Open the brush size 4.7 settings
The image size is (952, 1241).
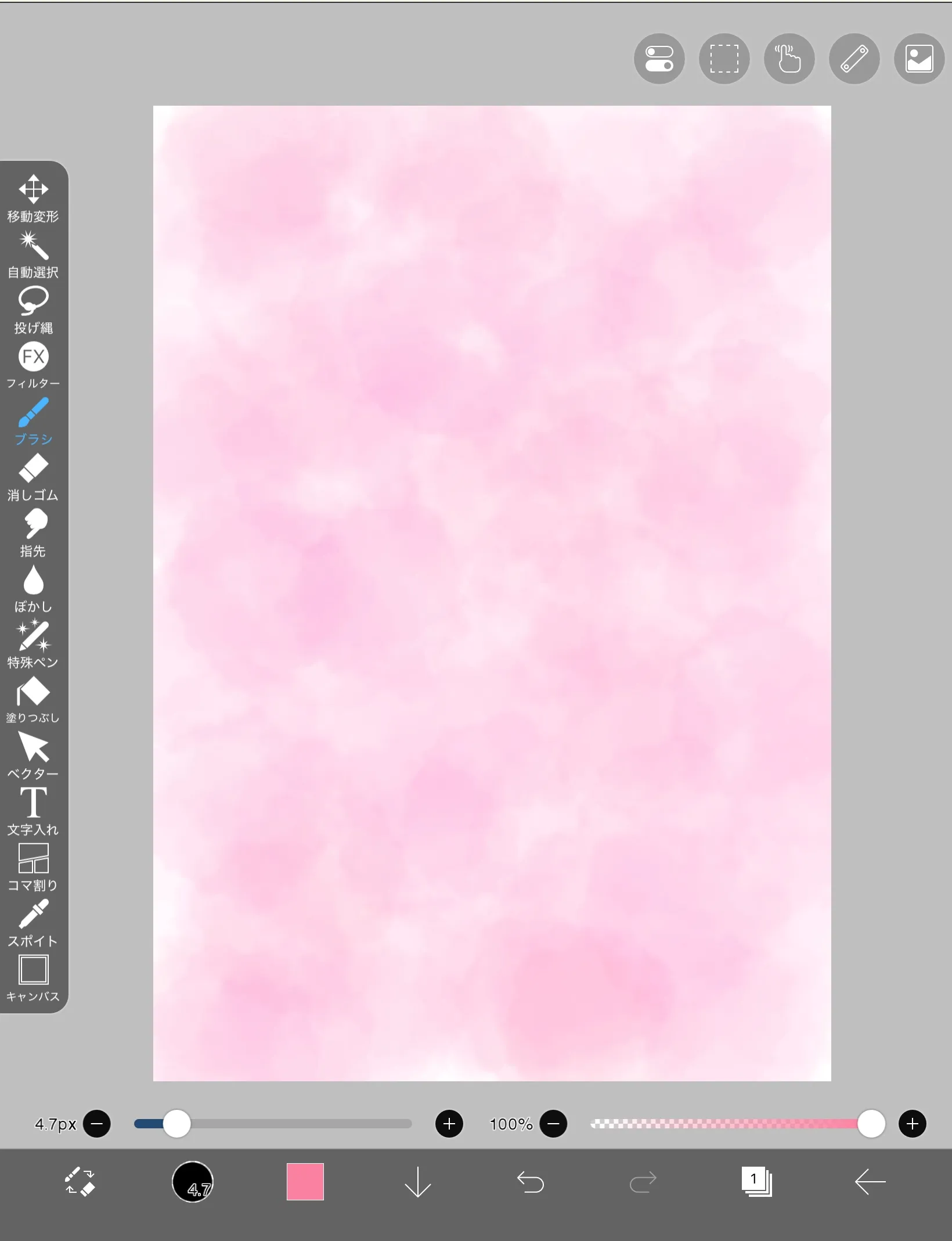tap(193, 1182)
